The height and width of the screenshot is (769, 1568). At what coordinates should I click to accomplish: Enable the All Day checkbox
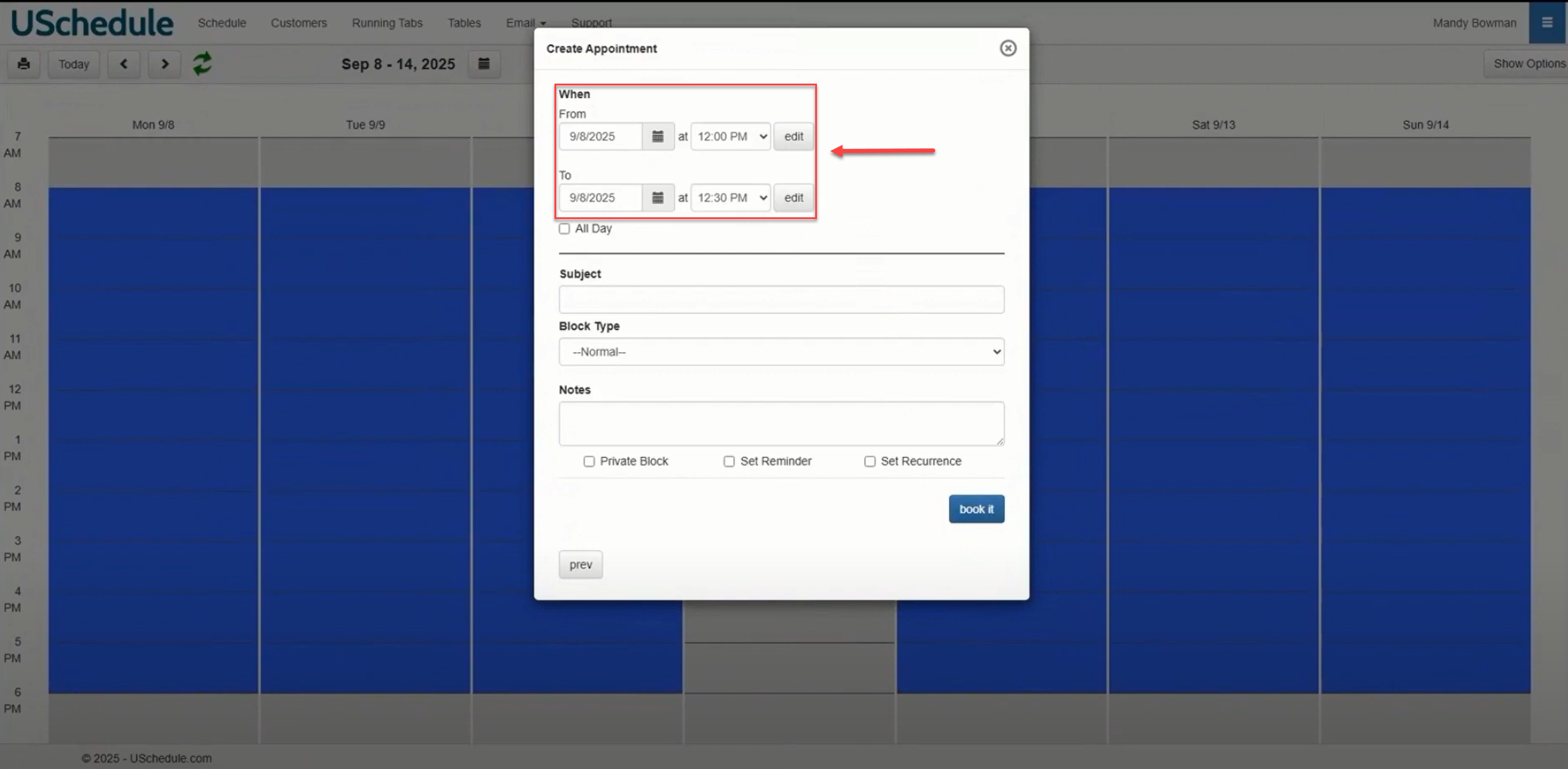pyautogui.click(x=564, y=229)
